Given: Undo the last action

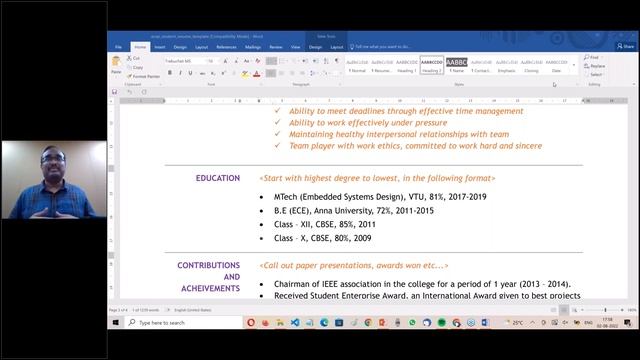Looking at the screenshot, I should tap(129, 92).
